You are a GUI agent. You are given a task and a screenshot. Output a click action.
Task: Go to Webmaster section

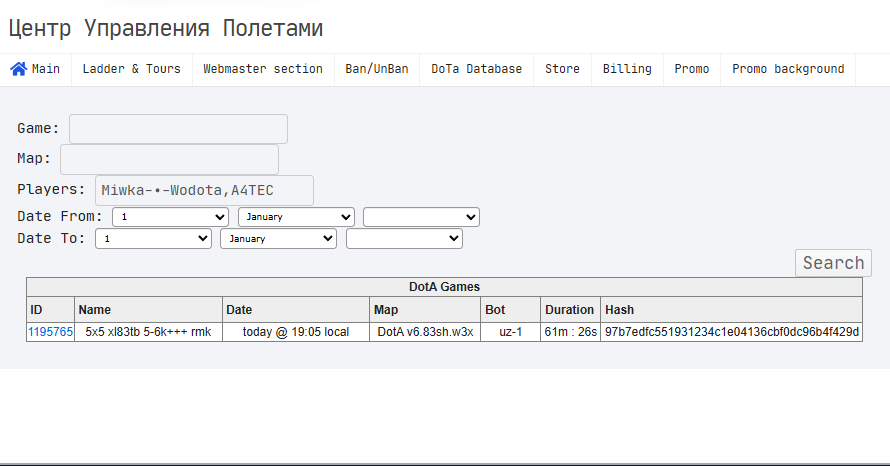click(x=263, y=69)
